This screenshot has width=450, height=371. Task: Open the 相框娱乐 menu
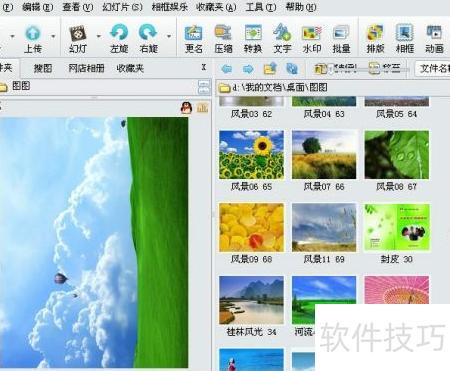point(169,7)
